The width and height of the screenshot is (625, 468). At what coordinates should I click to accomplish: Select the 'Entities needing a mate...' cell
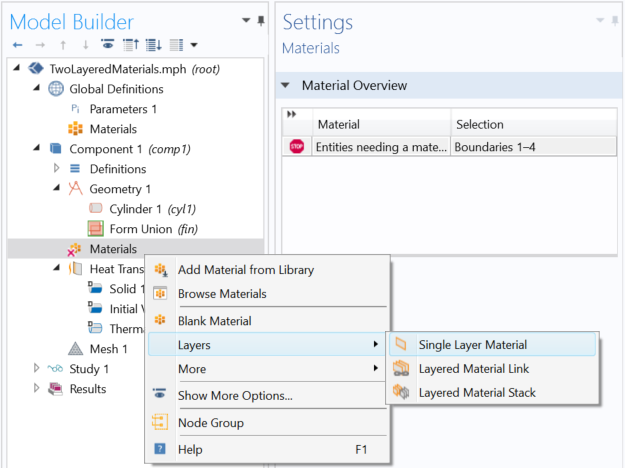coord(381,147)
